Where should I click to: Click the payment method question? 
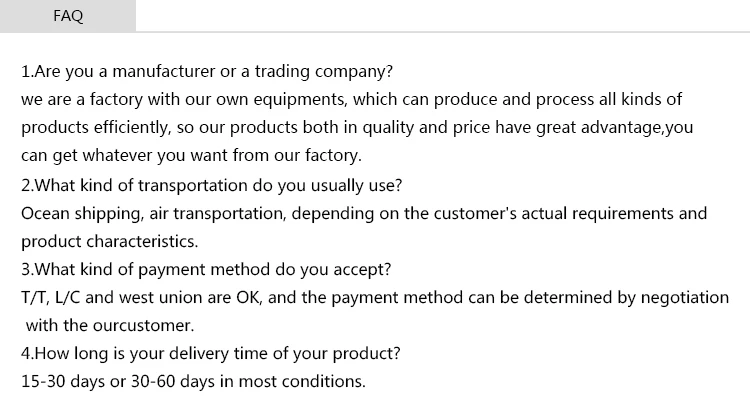206,270
